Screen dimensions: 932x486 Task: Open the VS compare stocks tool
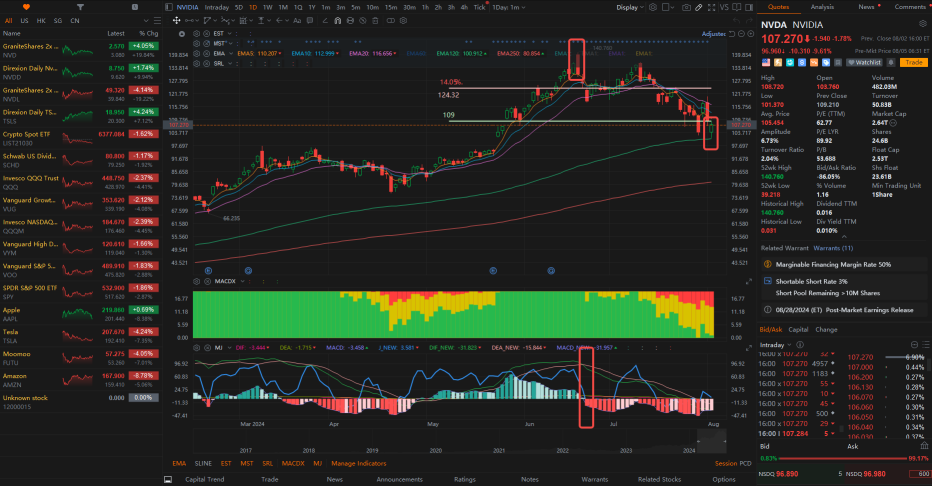[x=724, y=7]
